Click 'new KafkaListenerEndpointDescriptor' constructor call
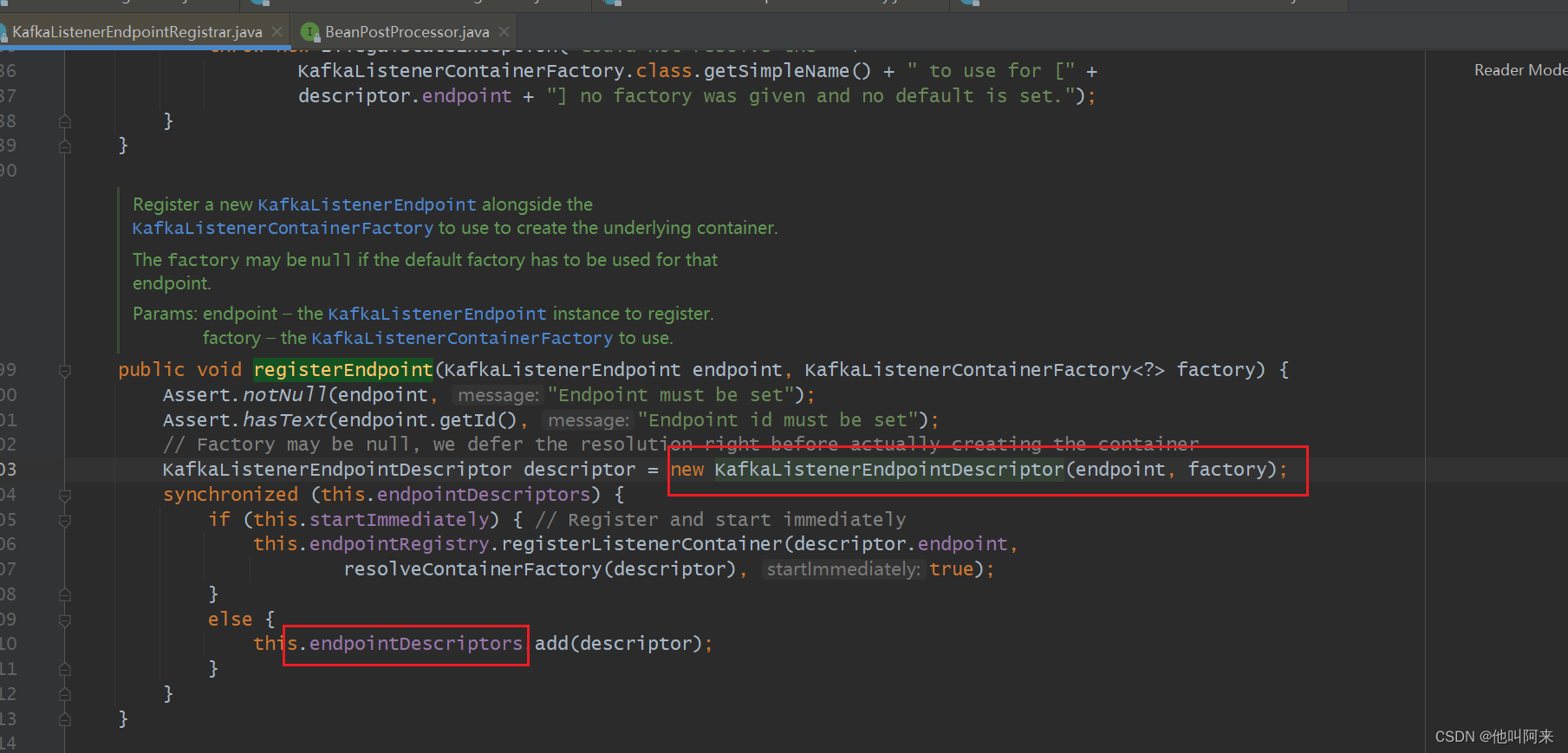The width and height of the screenshot is (1568, 753). [867, 470]
